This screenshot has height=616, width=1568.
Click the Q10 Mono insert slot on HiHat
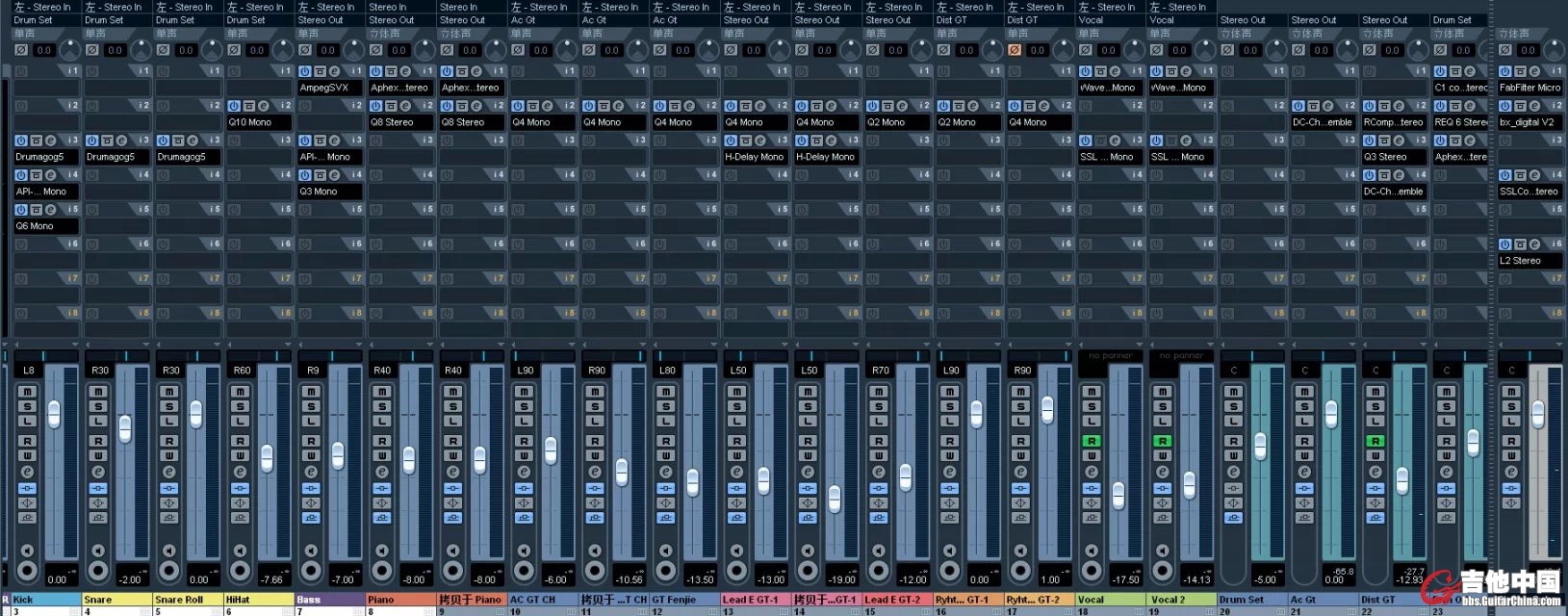[258, 122]
